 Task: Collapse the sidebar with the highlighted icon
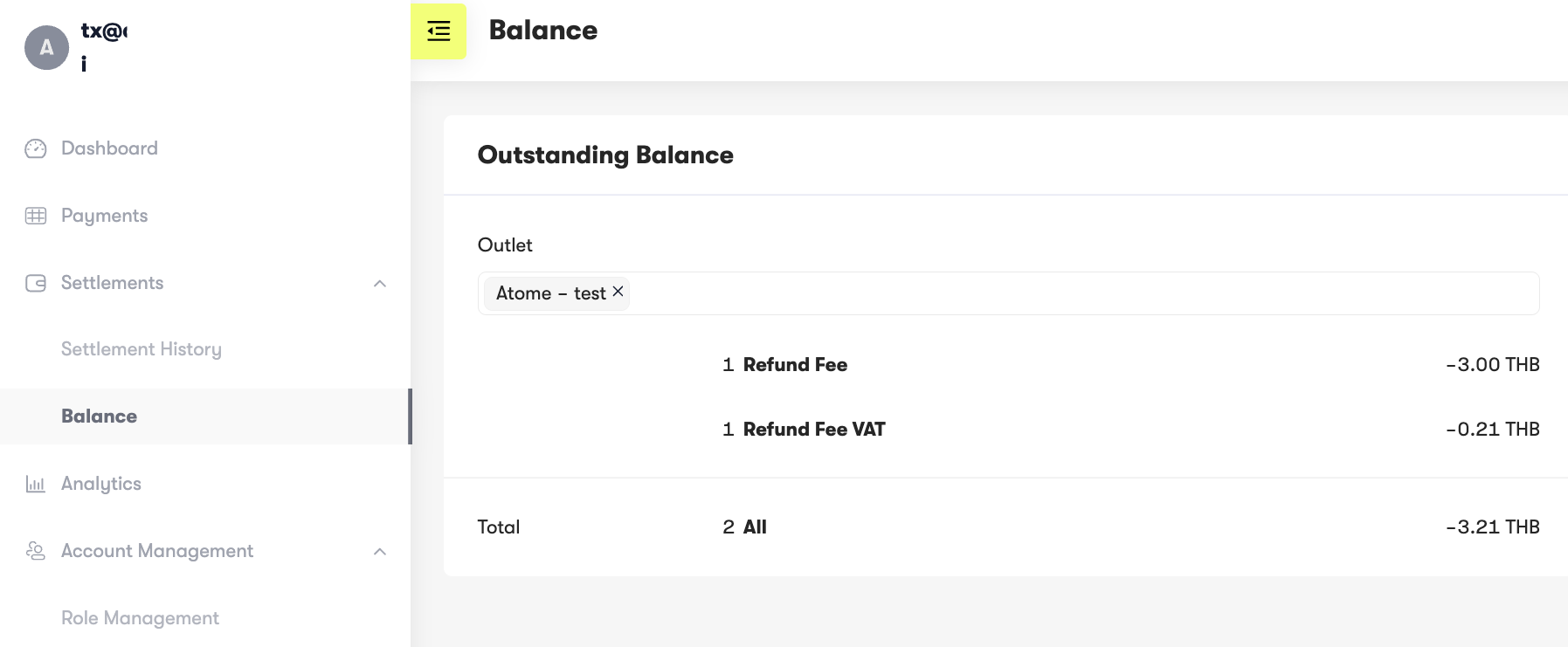438,31
